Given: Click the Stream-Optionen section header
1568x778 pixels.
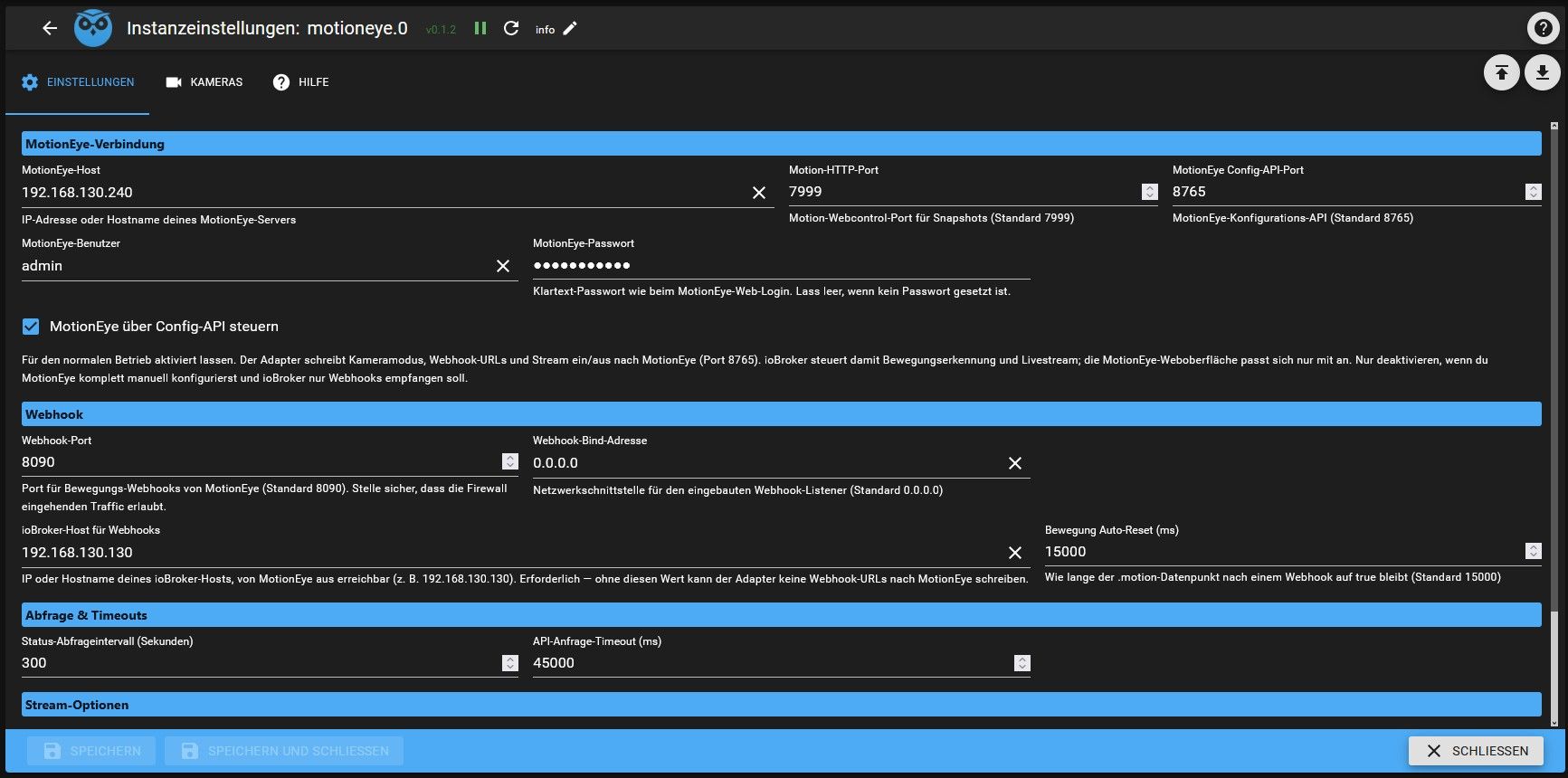Looking at the screenshot, I should click(782, 705).
